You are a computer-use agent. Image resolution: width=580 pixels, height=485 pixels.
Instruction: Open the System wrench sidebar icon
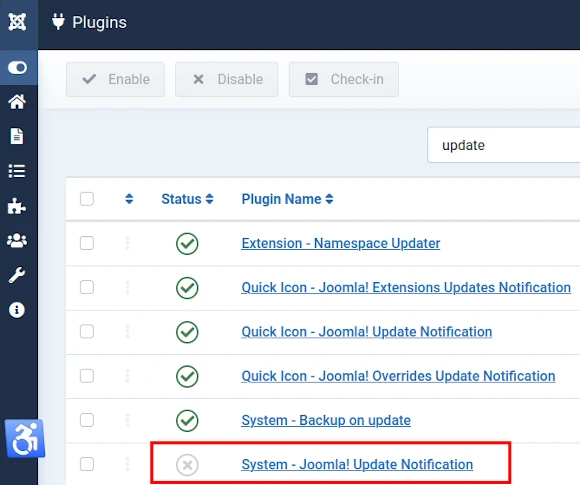[17, 275]
